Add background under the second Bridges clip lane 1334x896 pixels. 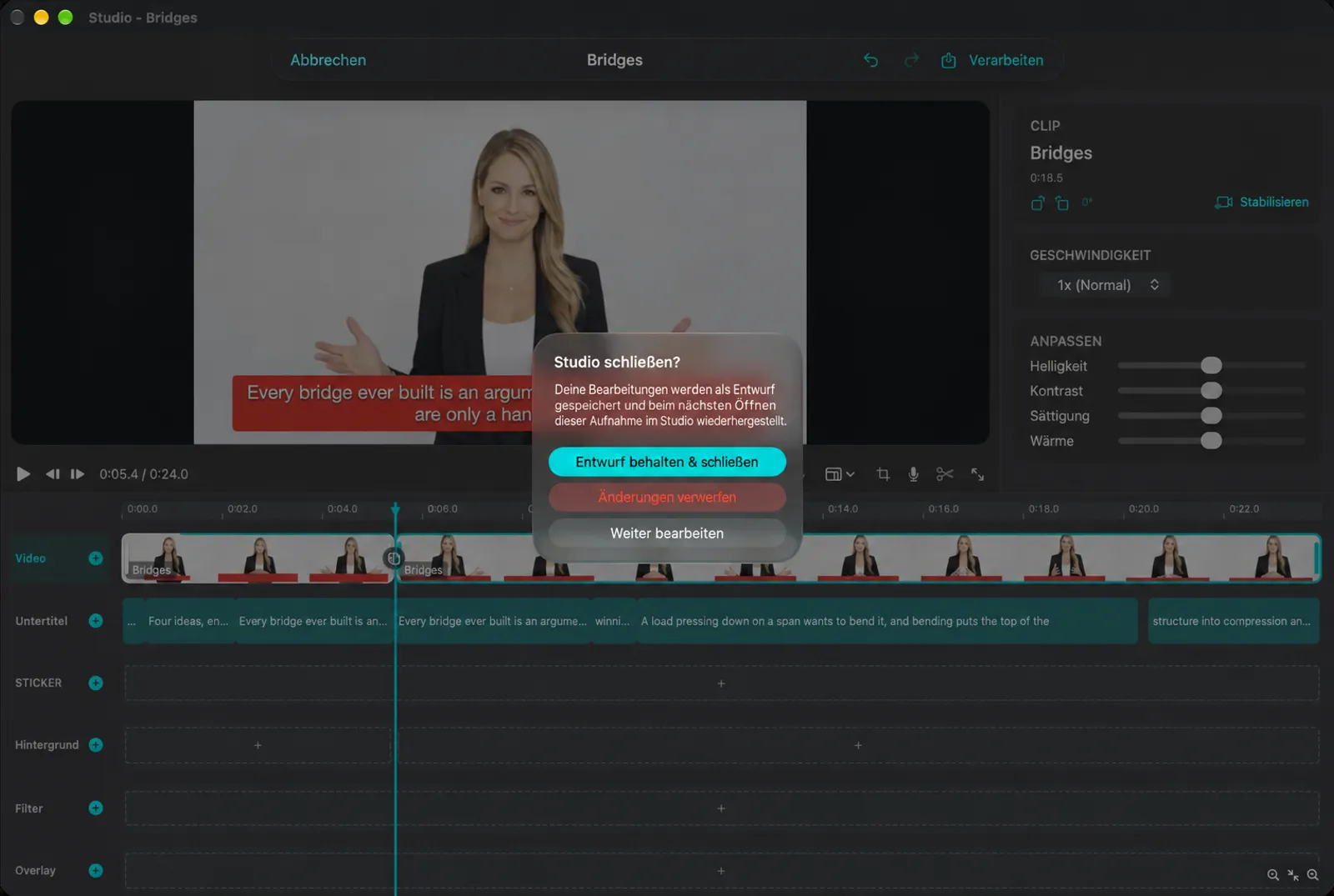[x=858, y=745]
